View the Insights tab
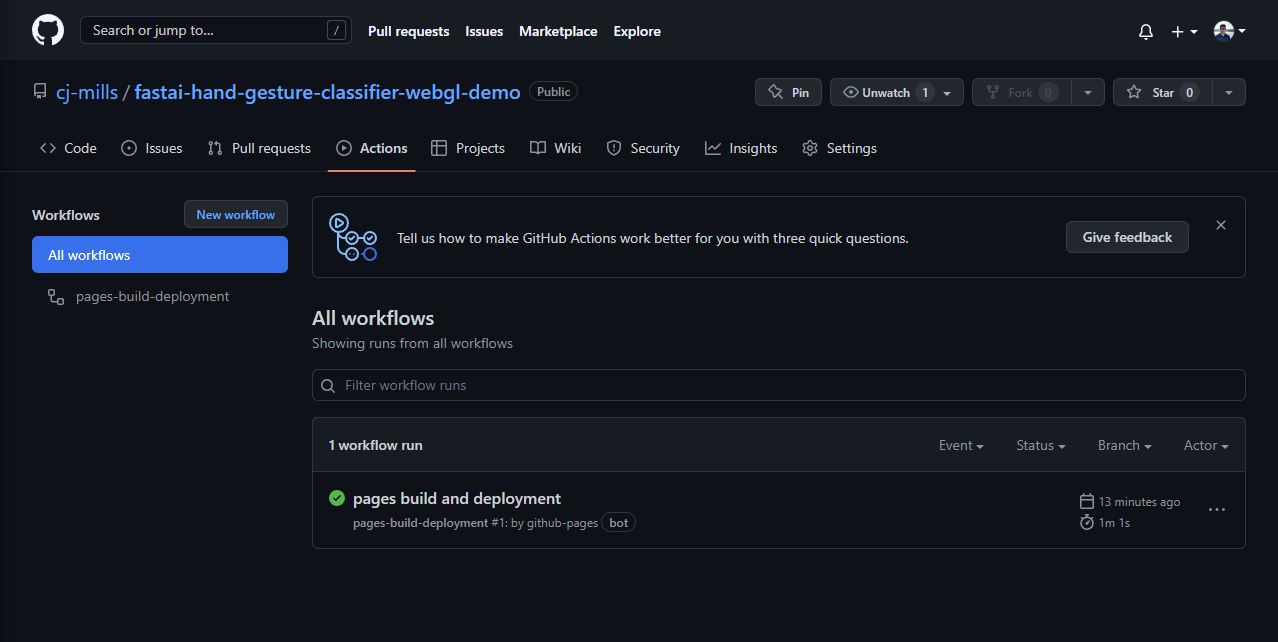 741,148
